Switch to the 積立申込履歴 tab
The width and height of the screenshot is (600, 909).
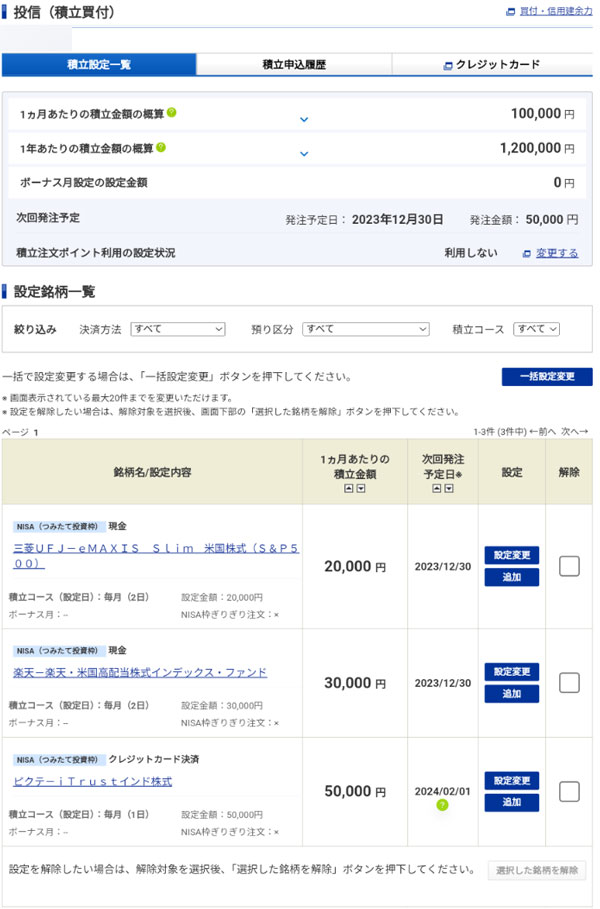(x=294, y=65)
